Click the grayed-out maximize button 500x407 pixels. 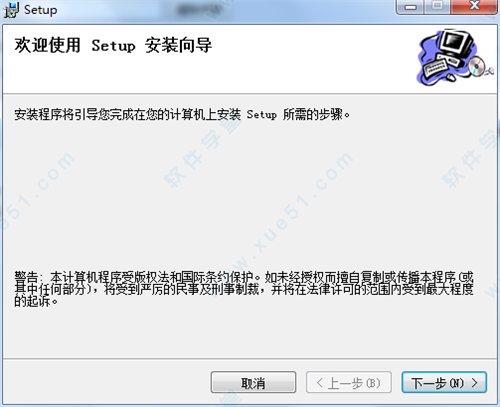tap(437, 7)
